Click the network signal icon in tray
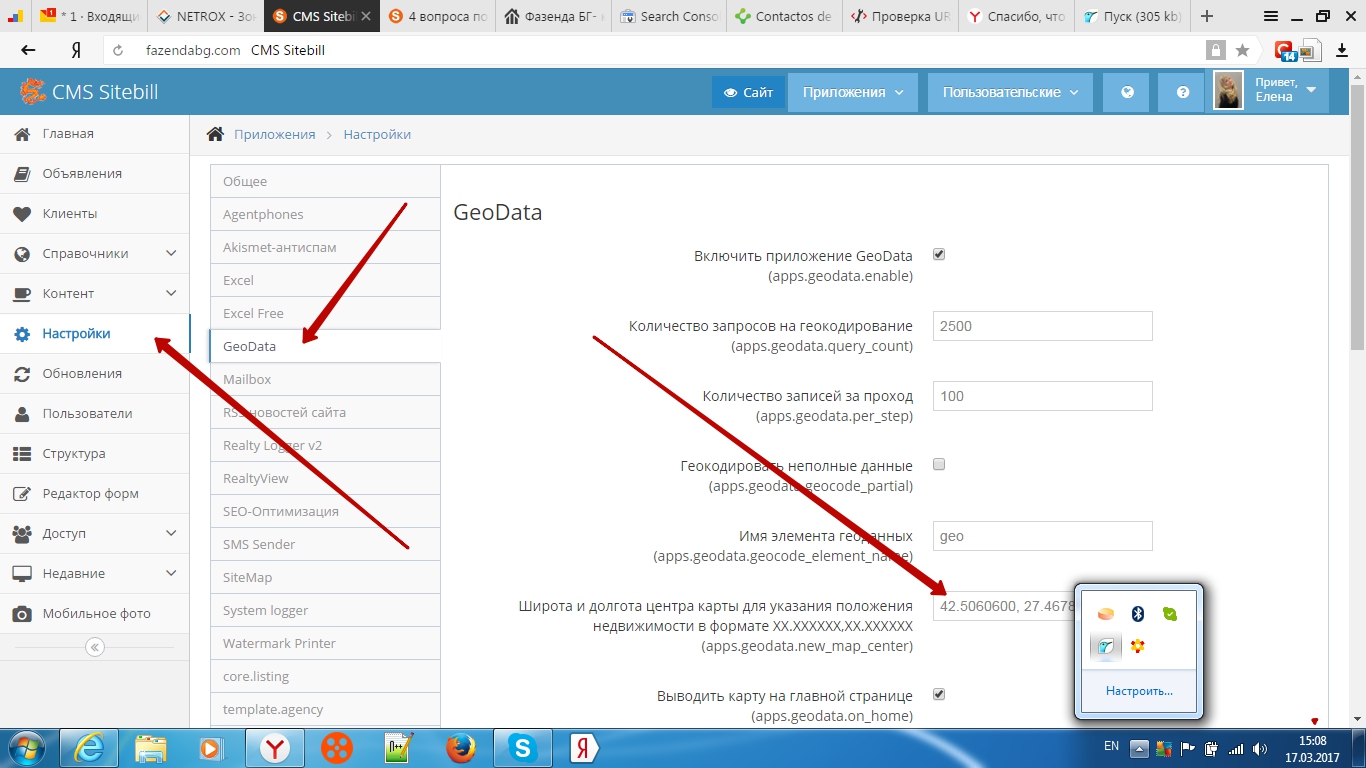Viewport: 1366px width, 768px height. 1236,748
